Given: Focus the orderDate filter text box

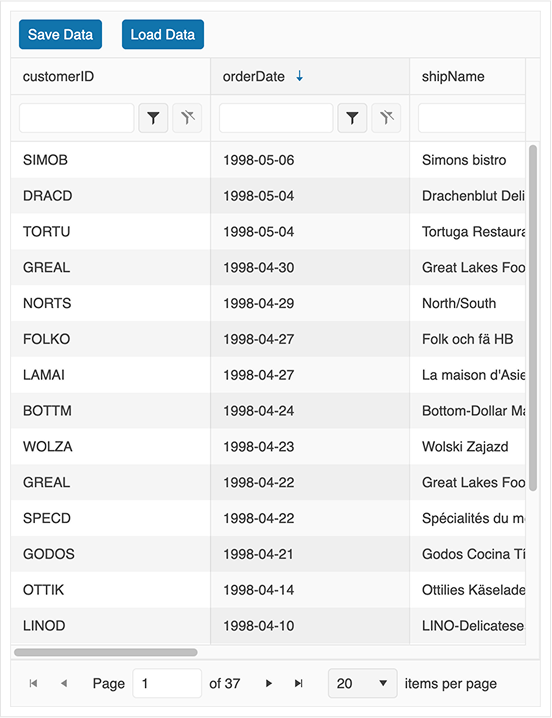Looking at the screenshot, I should click(x=276, y=118).
